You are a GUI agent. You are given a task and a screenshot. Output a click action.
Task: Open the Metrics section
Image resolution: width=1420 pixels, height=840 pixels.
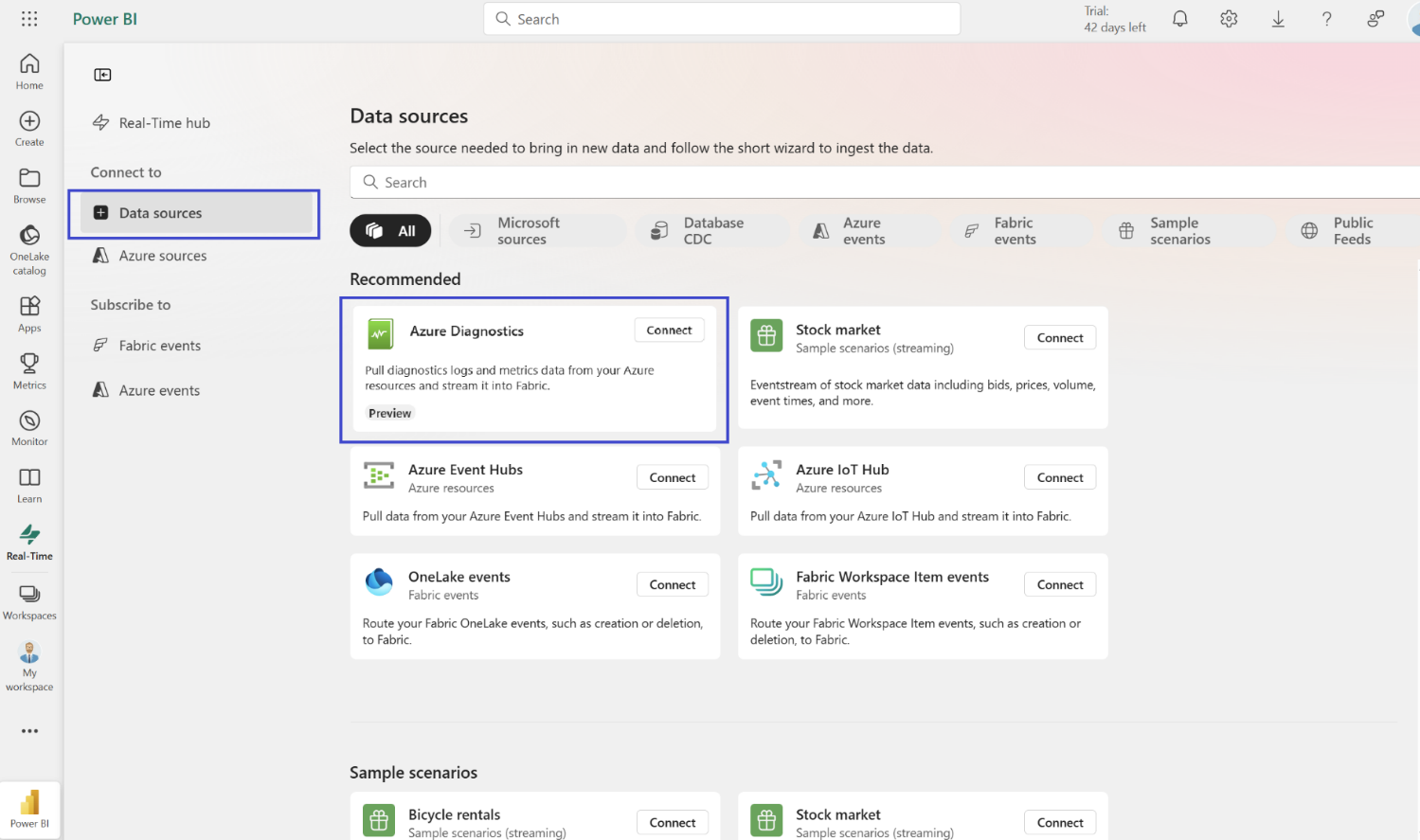click(x=28, y=369)
